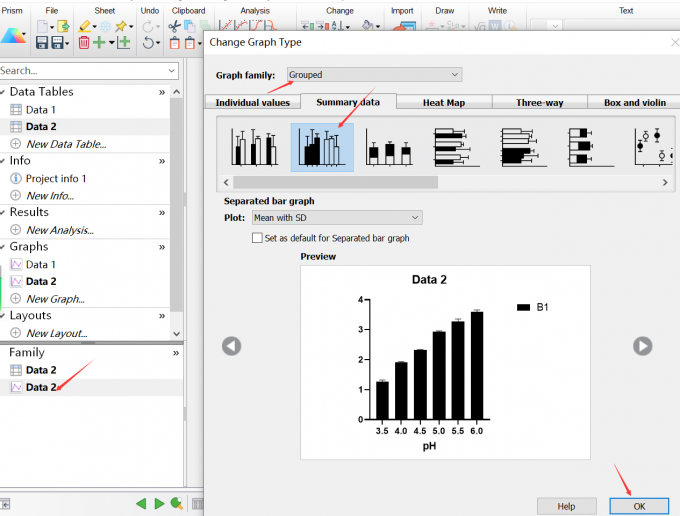Click the green next sheet arrow
Screen dimensions: 680x516
158,504
